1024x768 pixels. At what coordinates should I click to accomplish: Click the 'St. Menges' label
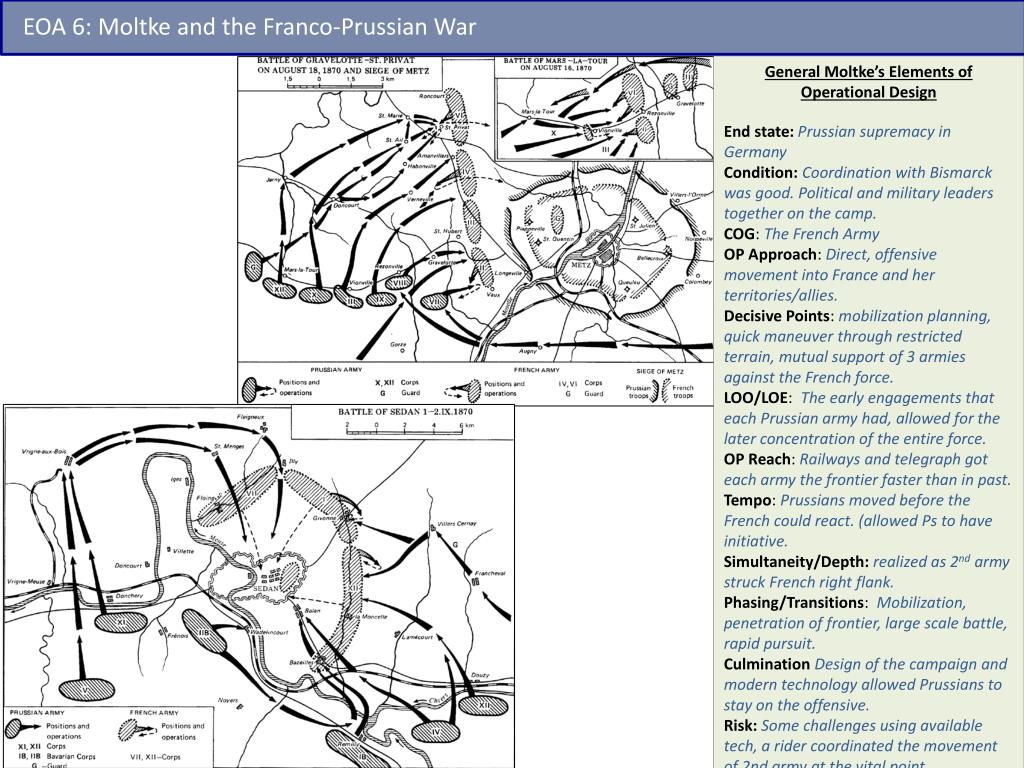(x=229, y=447)
